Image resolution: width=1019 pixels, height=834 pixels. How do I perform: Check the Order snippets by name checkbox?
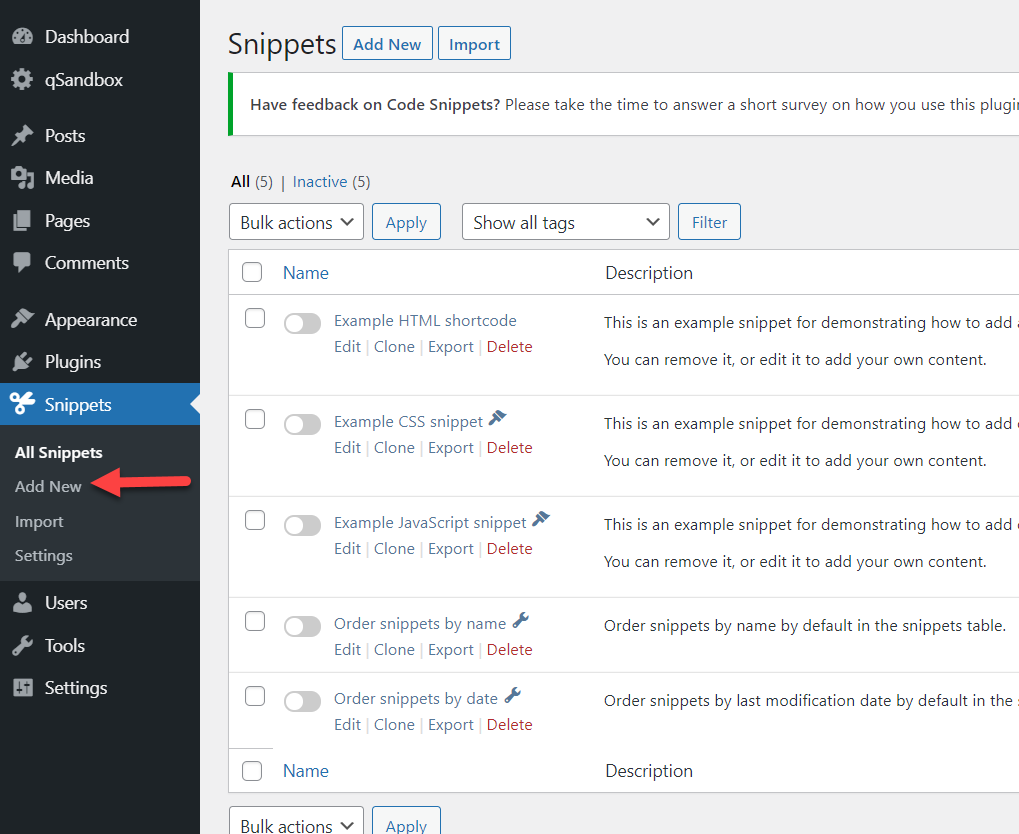pyautogui.click(x=255, y=621)
